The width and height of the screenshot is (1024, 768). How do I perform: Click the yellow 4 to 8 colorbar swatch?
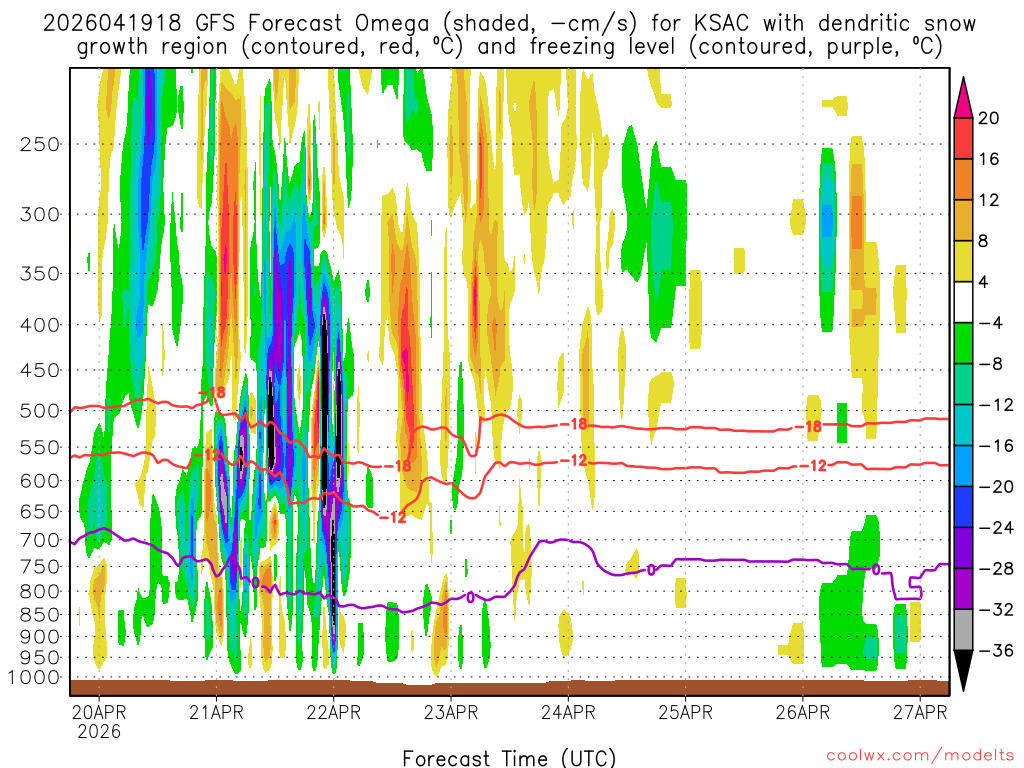pyautogui.click(x=963, y=261)
